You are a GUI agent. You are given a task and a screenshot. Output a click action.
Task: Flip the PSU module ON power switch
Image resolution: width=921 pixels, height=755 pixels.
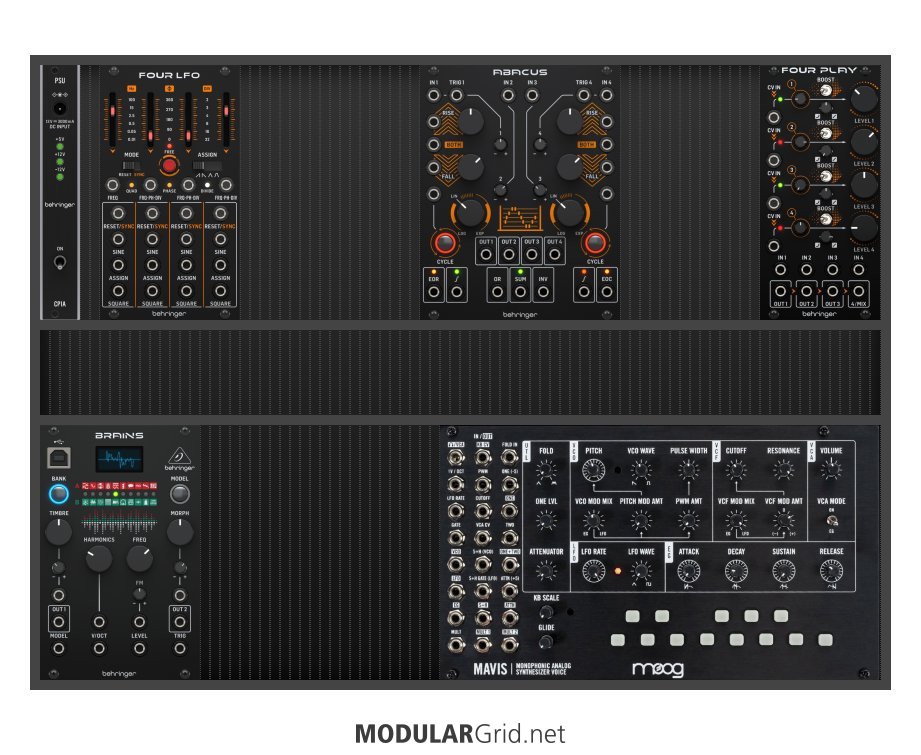[x=59, y=263]
